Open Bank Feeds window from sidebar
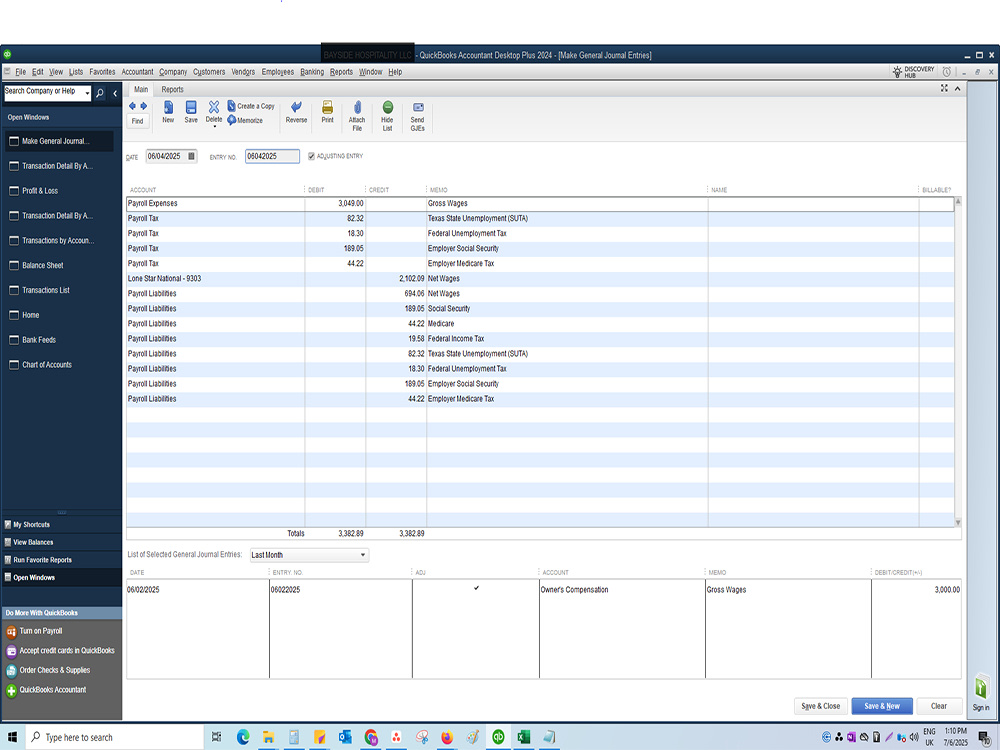 (38, 340)
